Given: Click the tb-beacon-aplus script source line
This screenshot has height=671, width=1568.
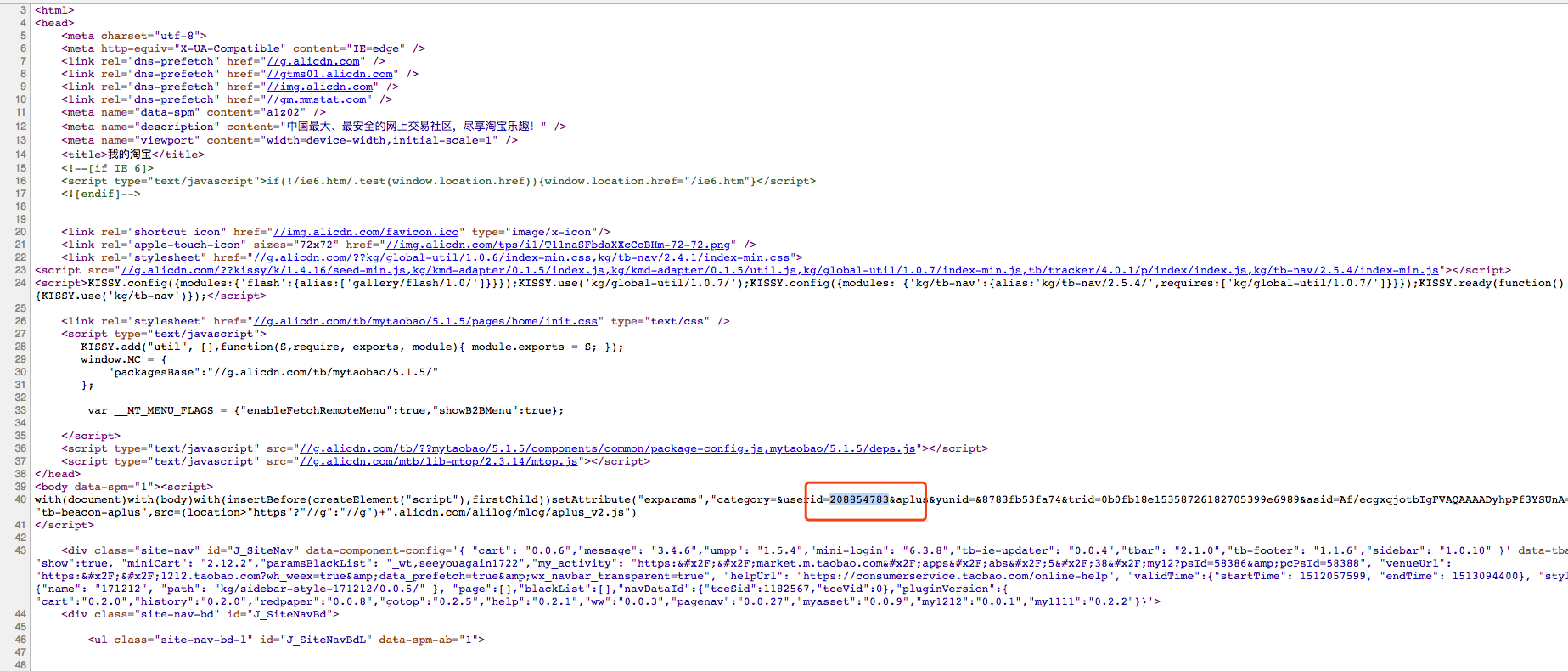Looking at the screenshot, I should point(335,512).
